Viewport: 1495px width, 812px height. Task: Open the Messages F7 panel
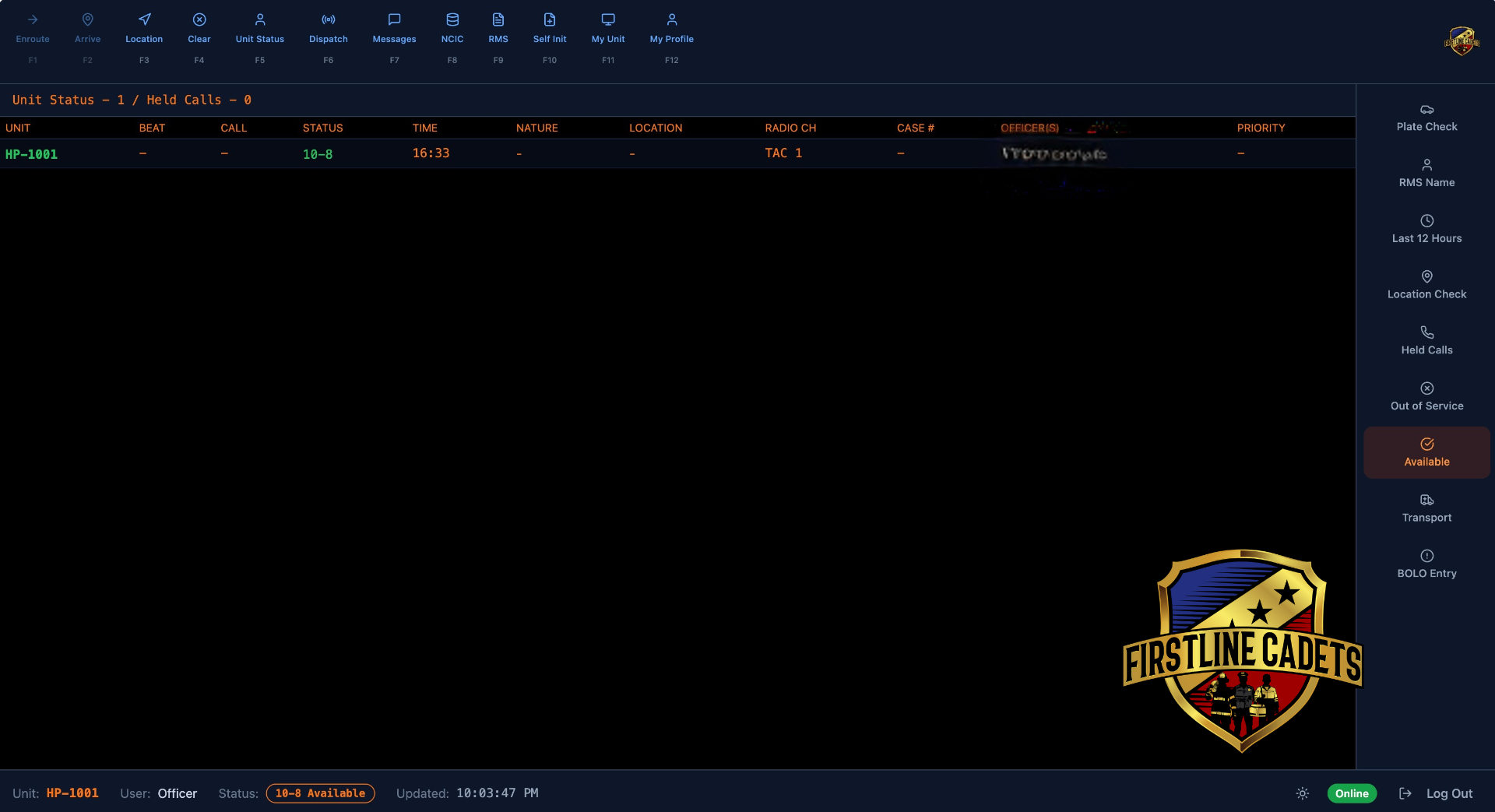[395, 38]
